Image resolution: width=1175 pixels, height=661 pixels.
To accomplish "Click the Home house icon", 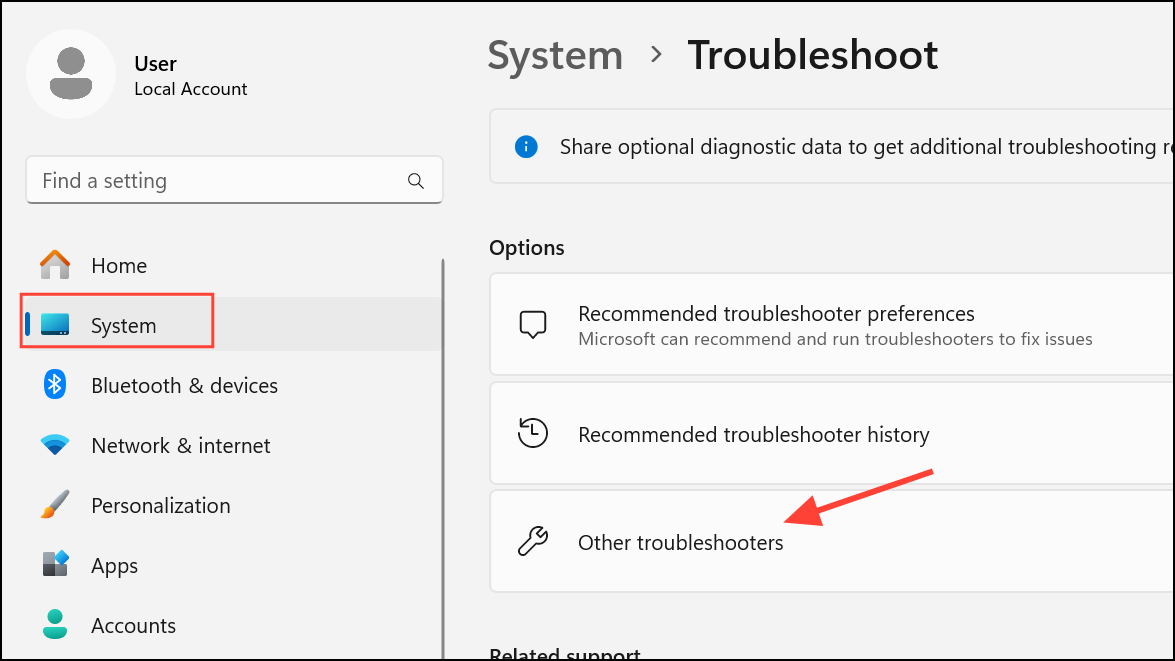I will click(55, 265).
